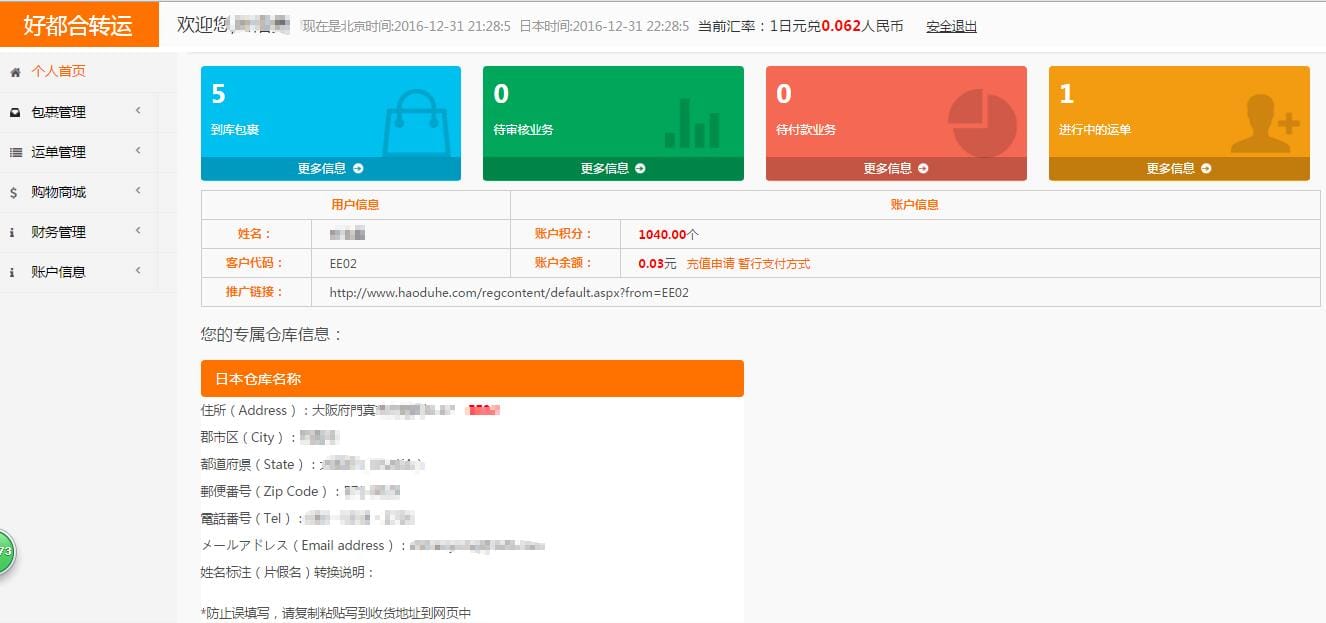Click the dollar icon beside 购物商城

[14, 192]
